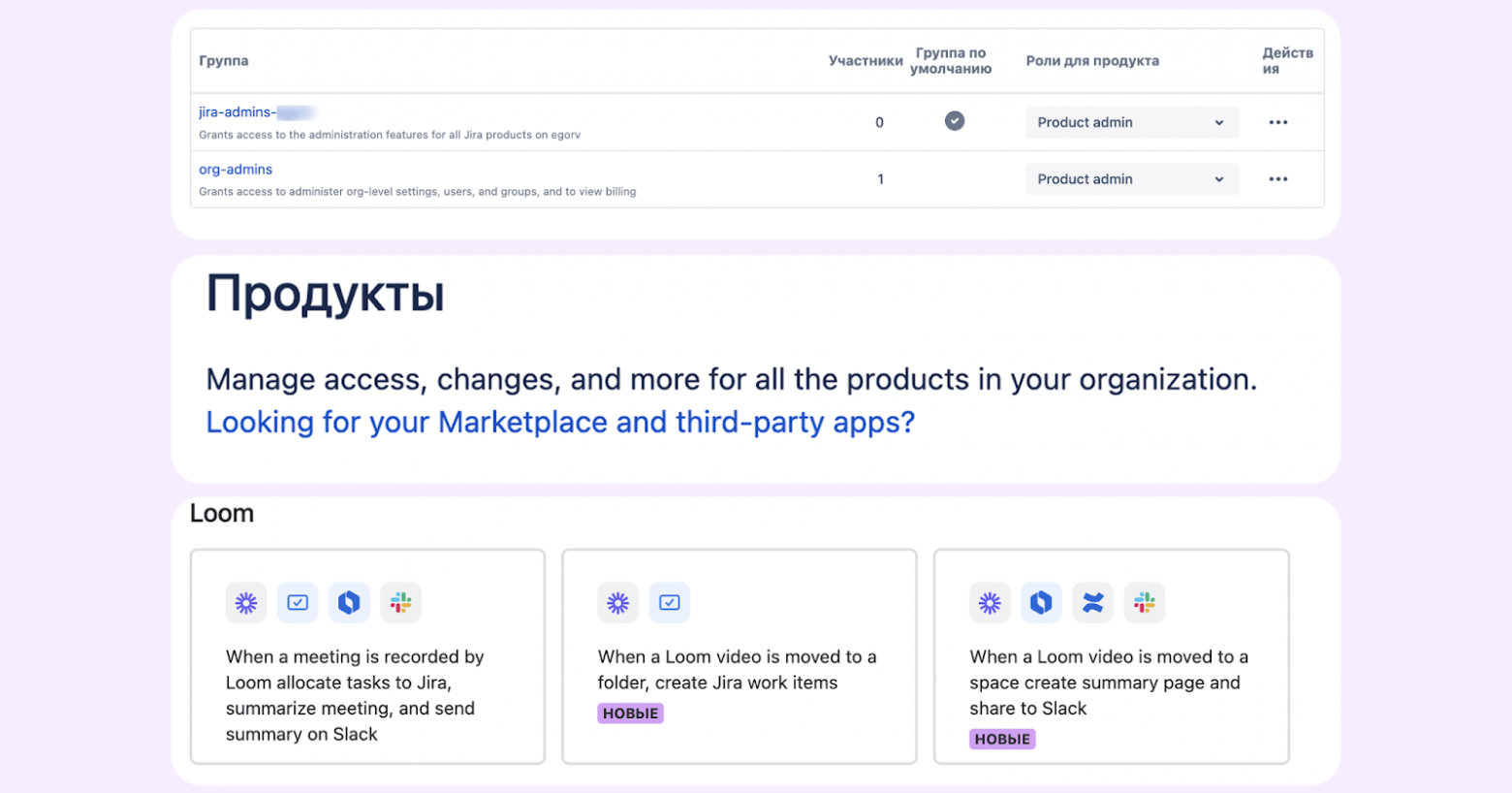Click the НОВЫЕ badge on the second card

tap(631, 713)
